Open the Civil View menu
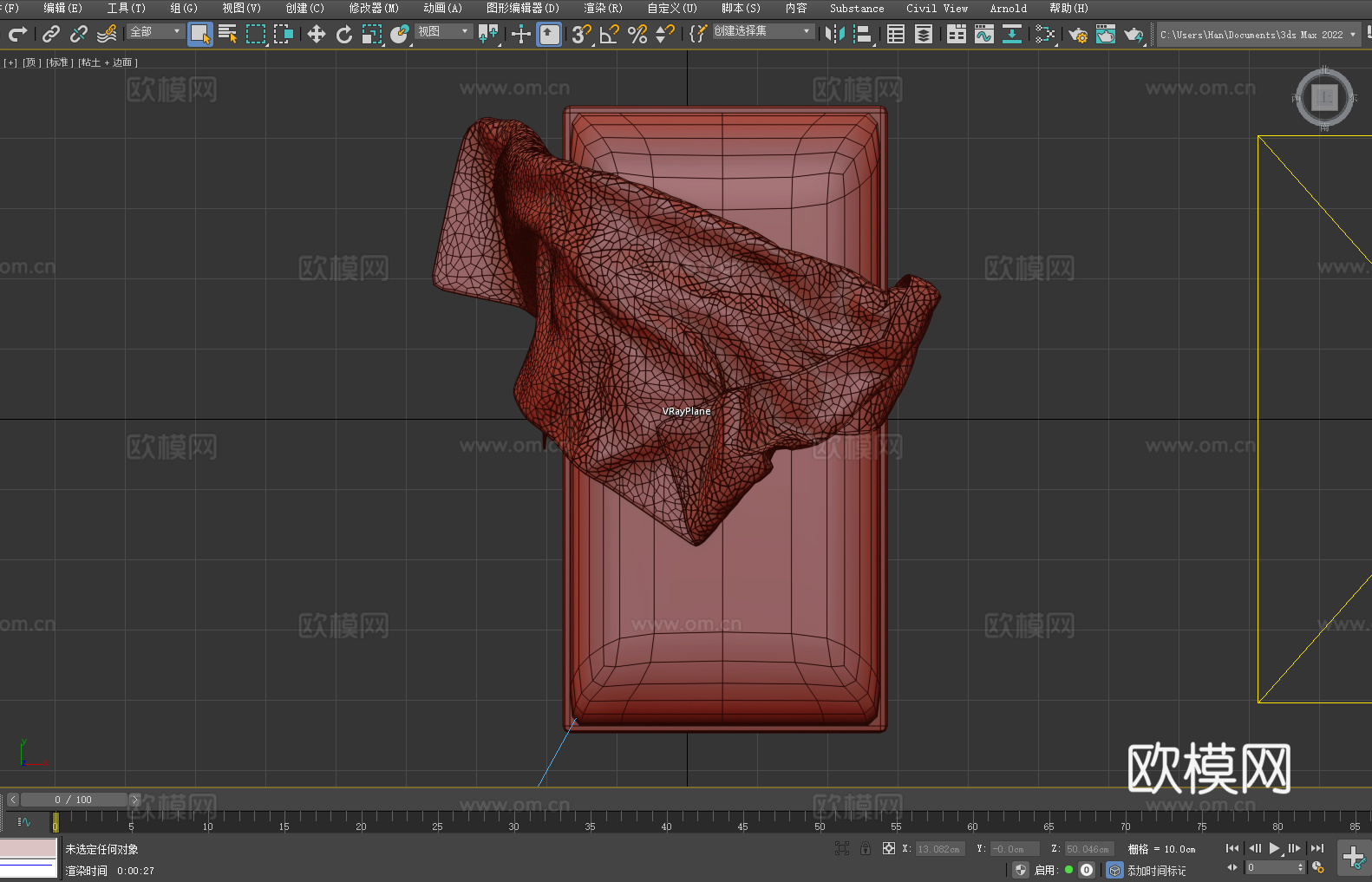The height and width of the screenshot is (882, 1372). tap(937, 8)
